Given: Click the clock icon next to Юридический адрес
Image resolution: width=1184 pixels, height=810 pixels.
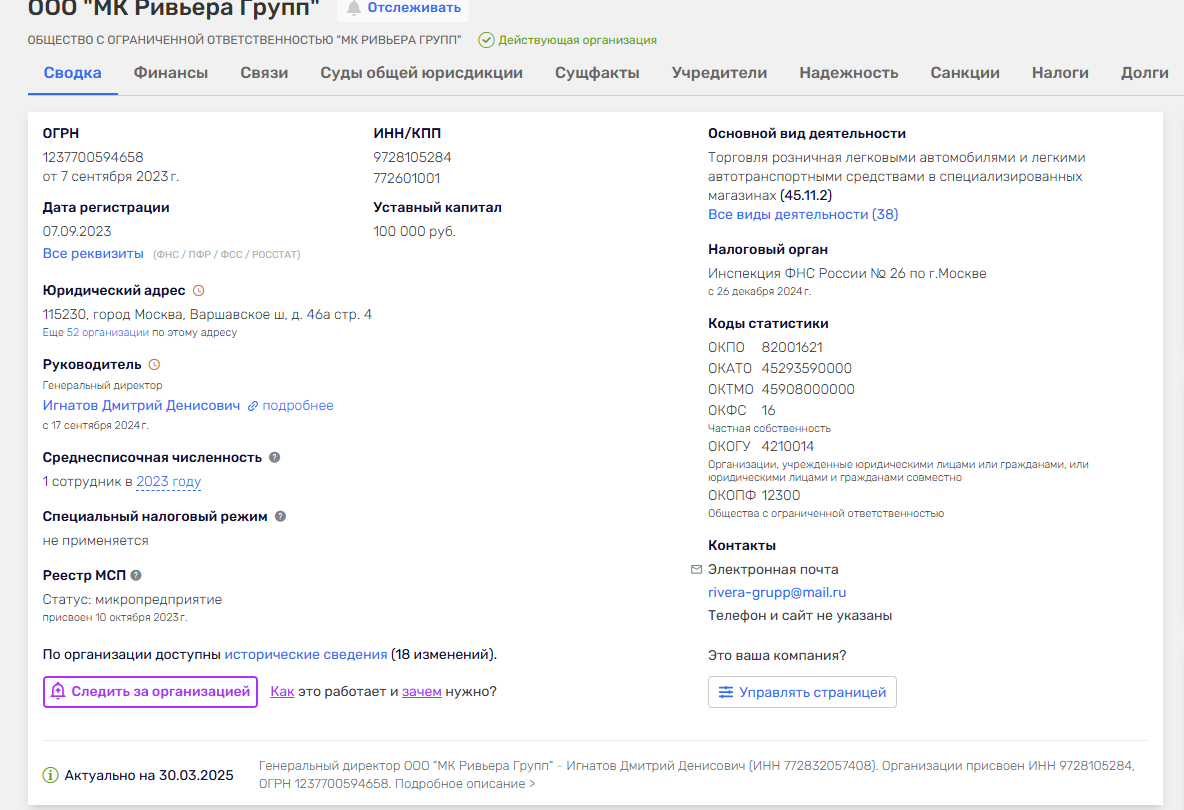Looking at the screenshot, I should pyautogui.click(x=199, y=291).
